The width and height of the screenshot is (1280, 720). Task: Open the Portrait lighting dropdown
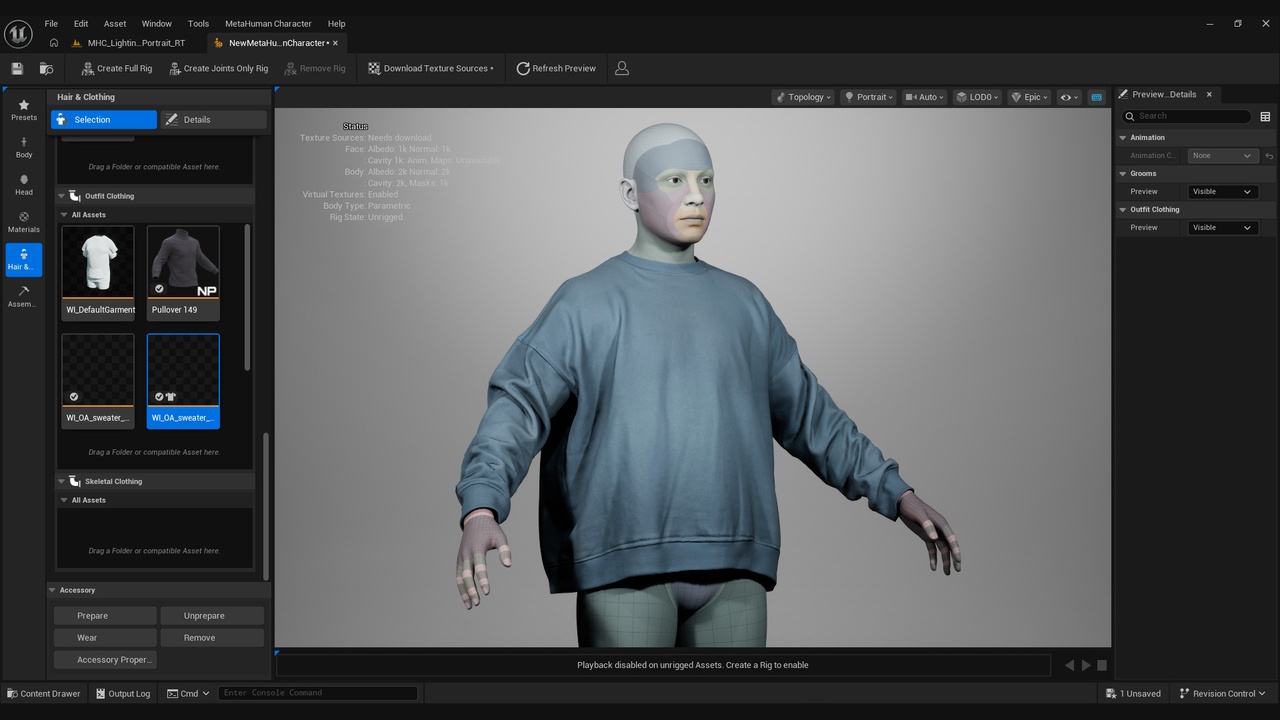(x=868, y=97)
